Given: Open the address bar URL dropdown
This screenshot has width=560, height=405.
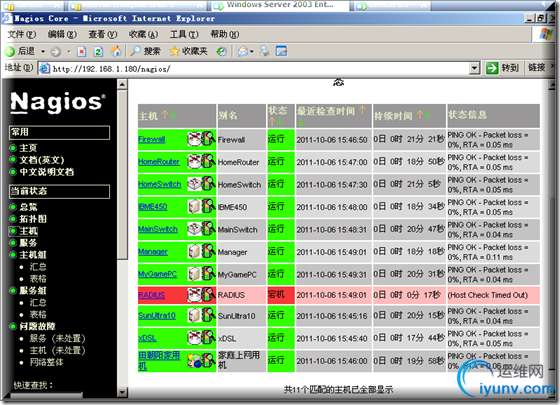Looking at the screenshot, I should (x=474, y=68).
